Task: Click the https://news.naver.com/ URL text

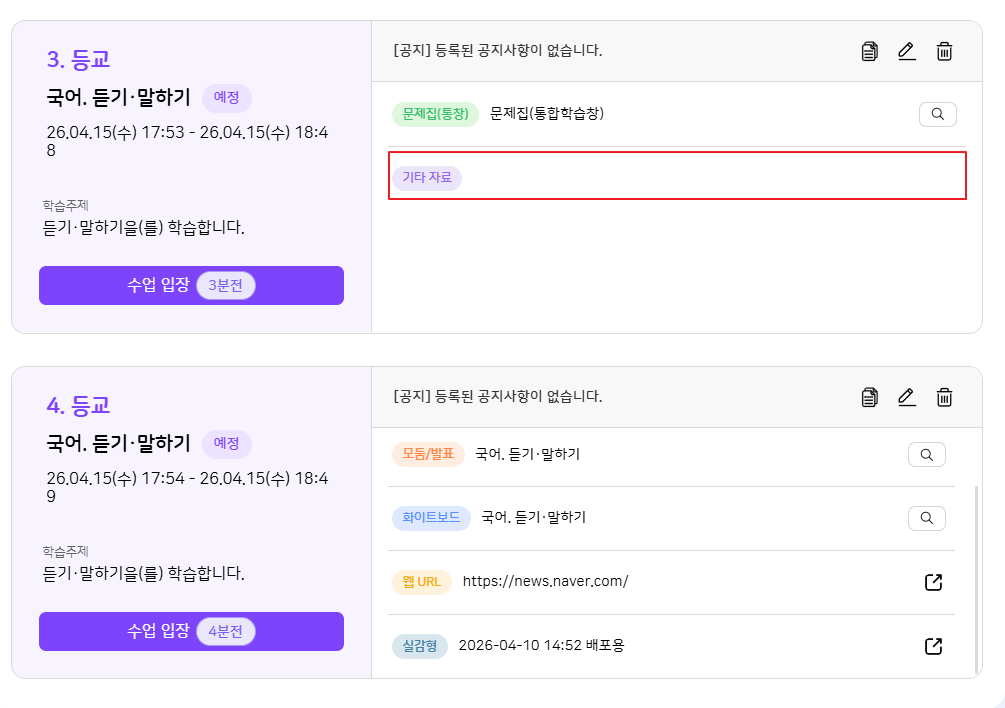Action: pyautogui.click(x=545, y=582)
